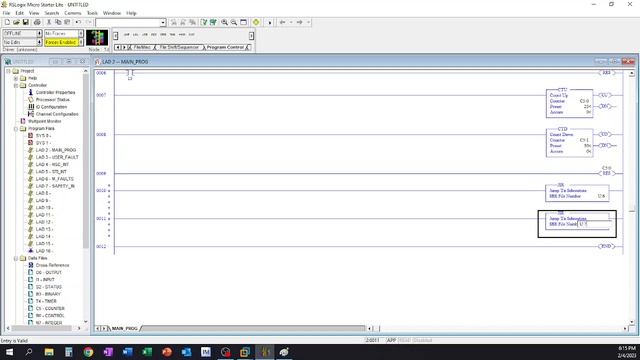Open the Search menu
The image size is (640, 360).
[51, 13]
